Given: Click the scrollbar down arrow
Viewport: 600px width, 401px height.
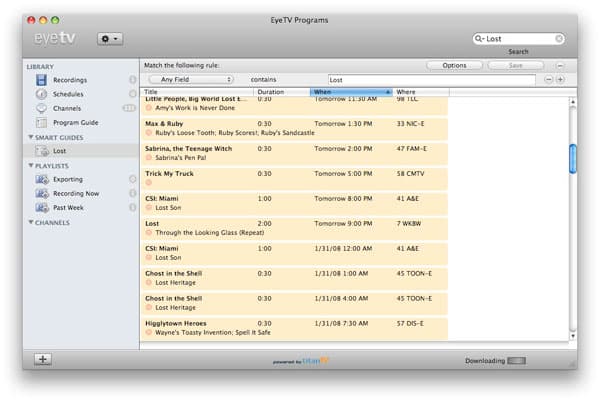Looking at the screenshot, I should pyautogui.click(x=573, y=336).
